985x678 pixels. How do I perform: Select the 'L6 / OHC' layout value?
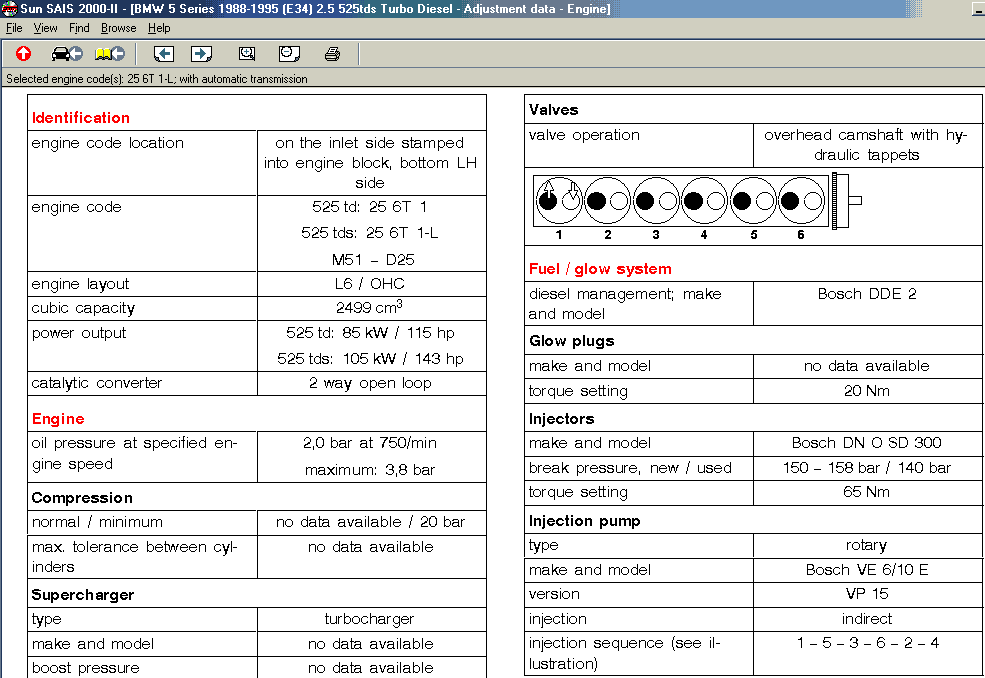(x=369, y=284)
